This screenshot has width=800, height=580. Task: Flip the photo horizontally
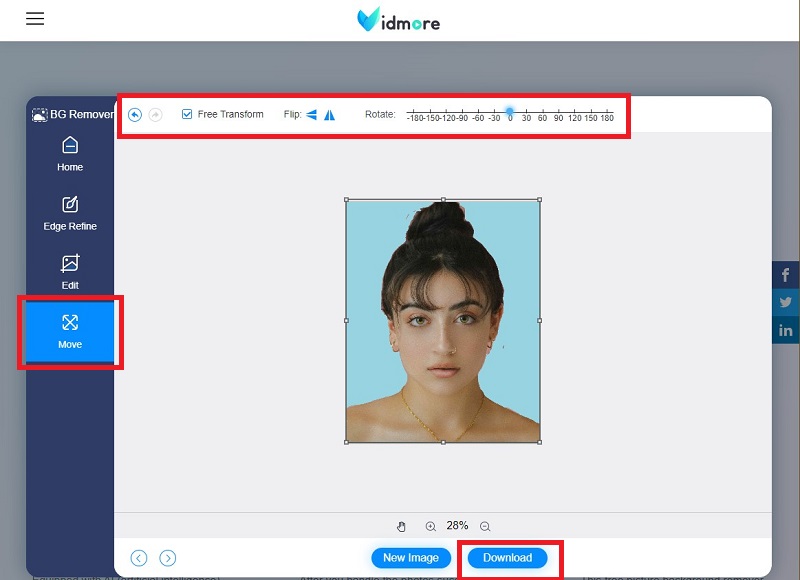[313, 114]
